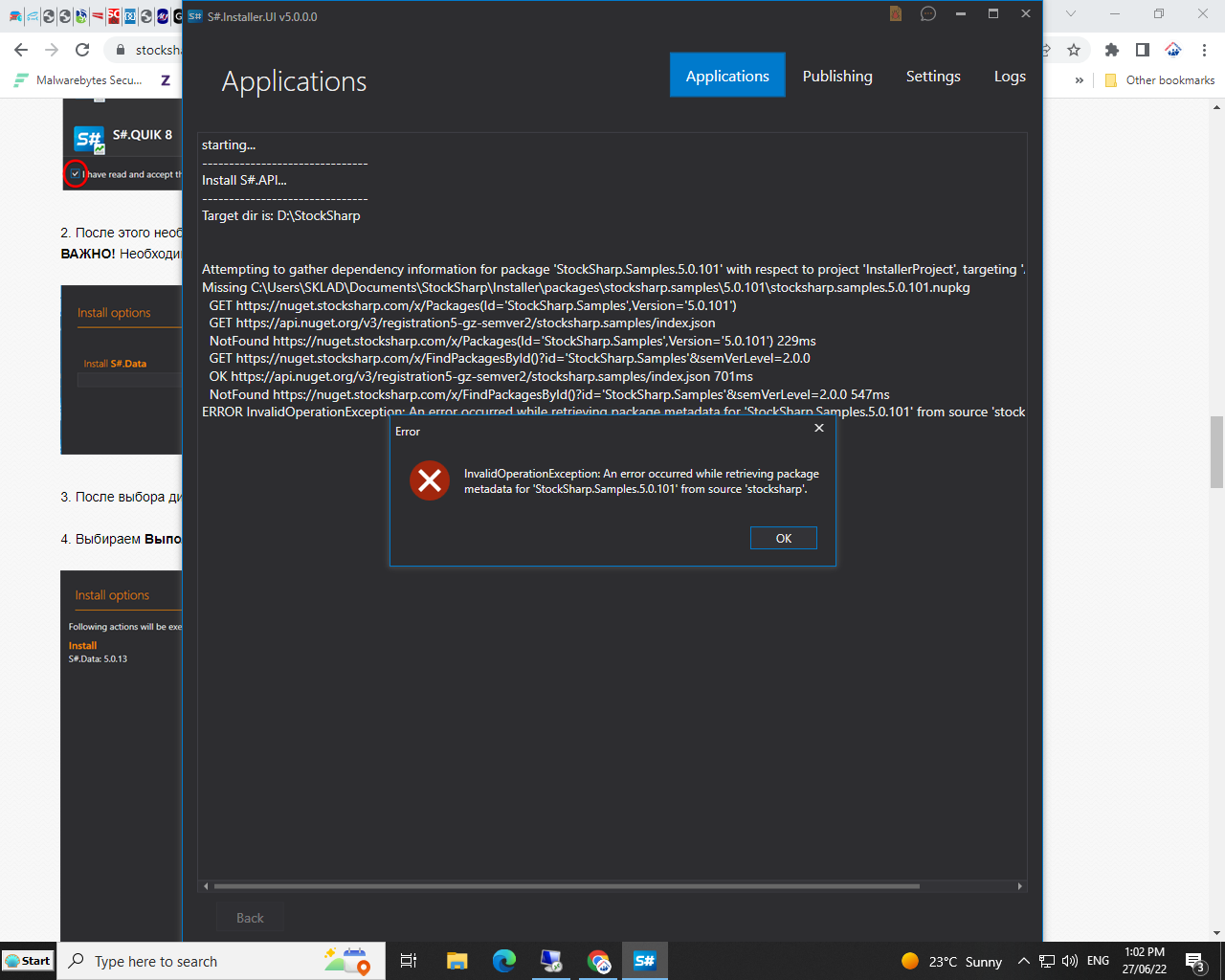
Task: Open Chrome extensions puzzle icon
Action: coord(1111,50)
